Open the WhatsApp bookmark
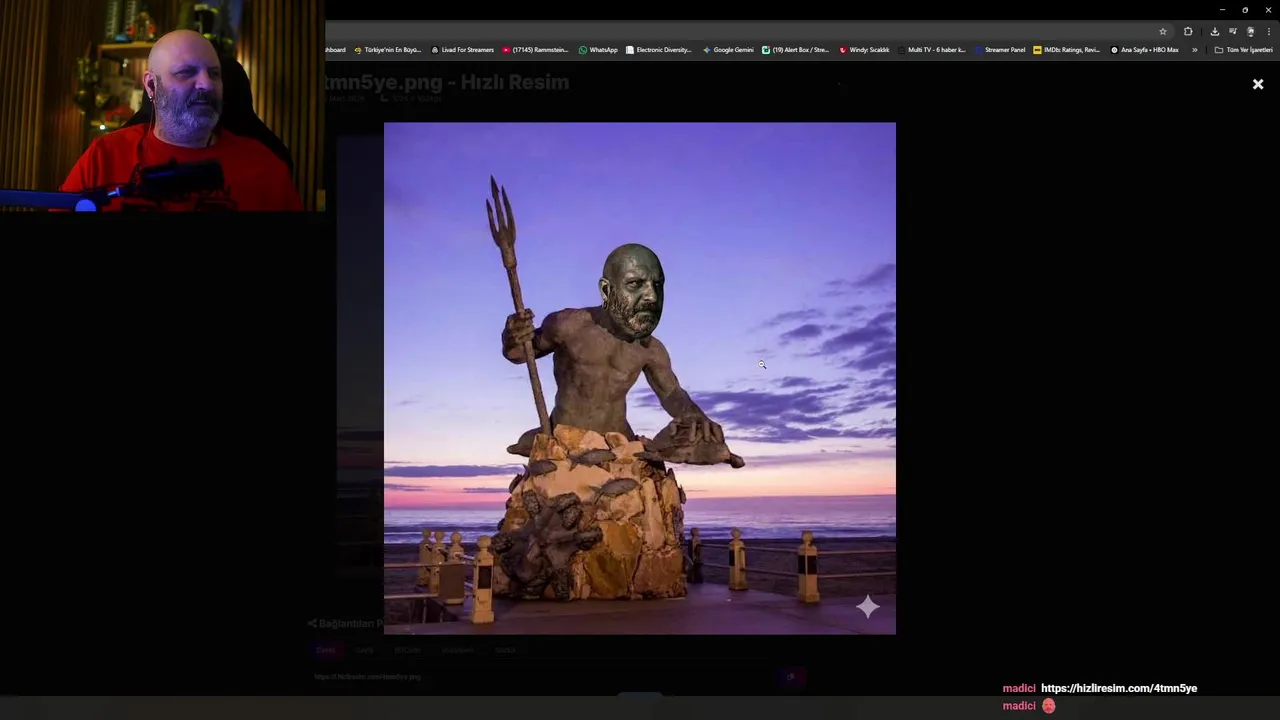The height and width of the screenshot is (720, 1280). pyautogui.click(x=598, y=50)
